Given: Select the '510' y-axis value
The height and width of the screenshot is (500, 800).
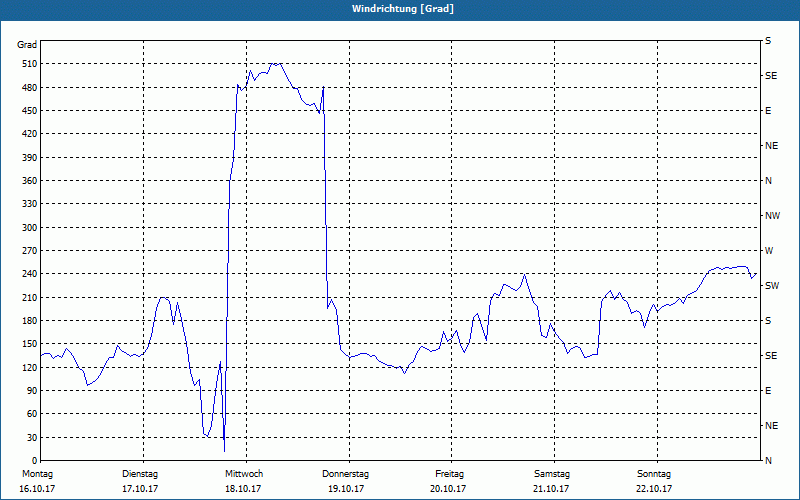Looking at the screenshot, I should pos(31,64).
